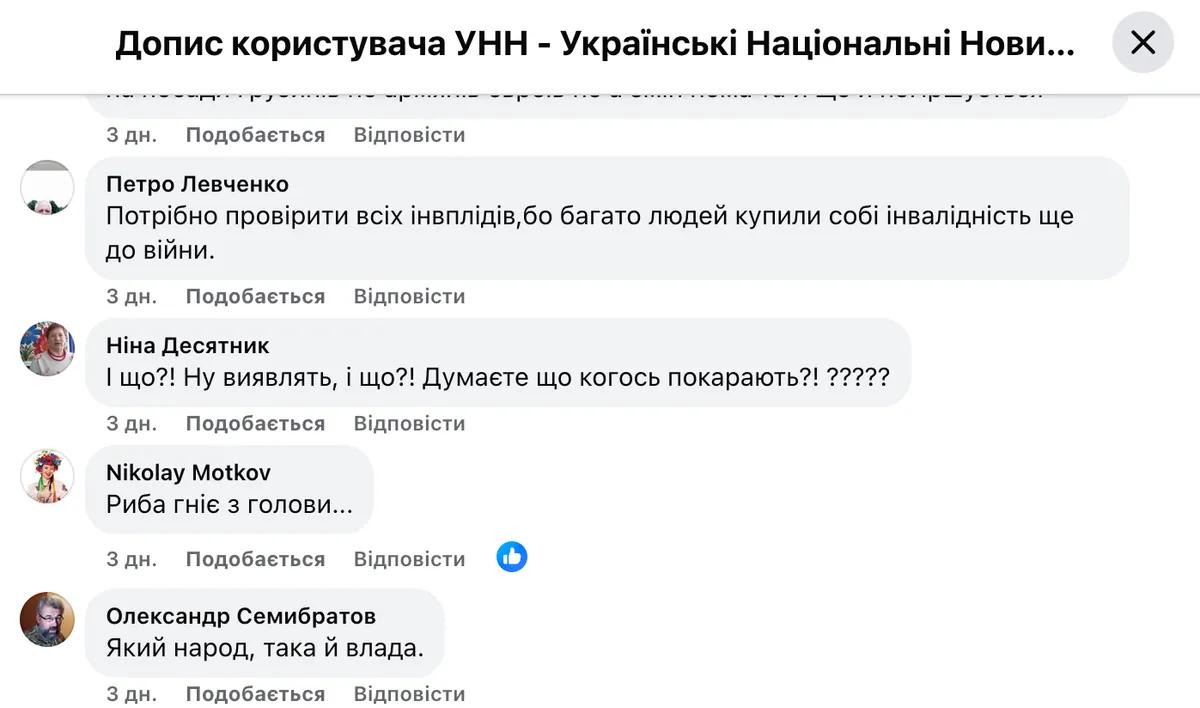Like Петро Левченко's comment with Подобається

point(255,296)
